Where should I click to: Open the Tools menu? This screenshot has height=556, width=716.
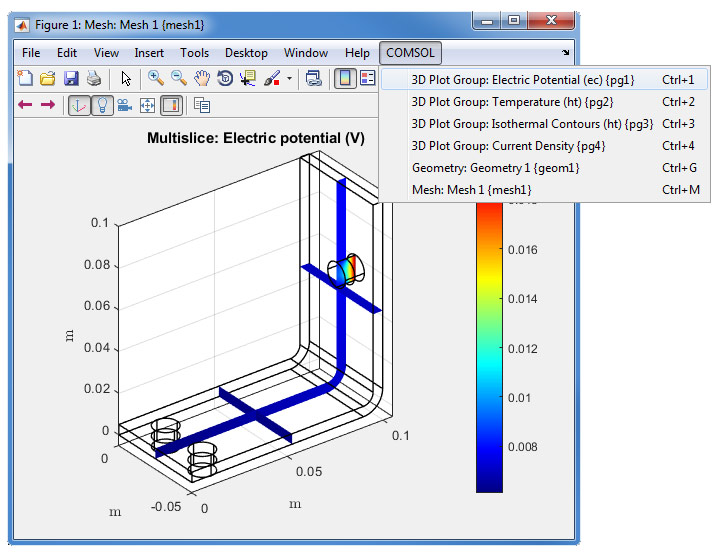coord(194,53)
